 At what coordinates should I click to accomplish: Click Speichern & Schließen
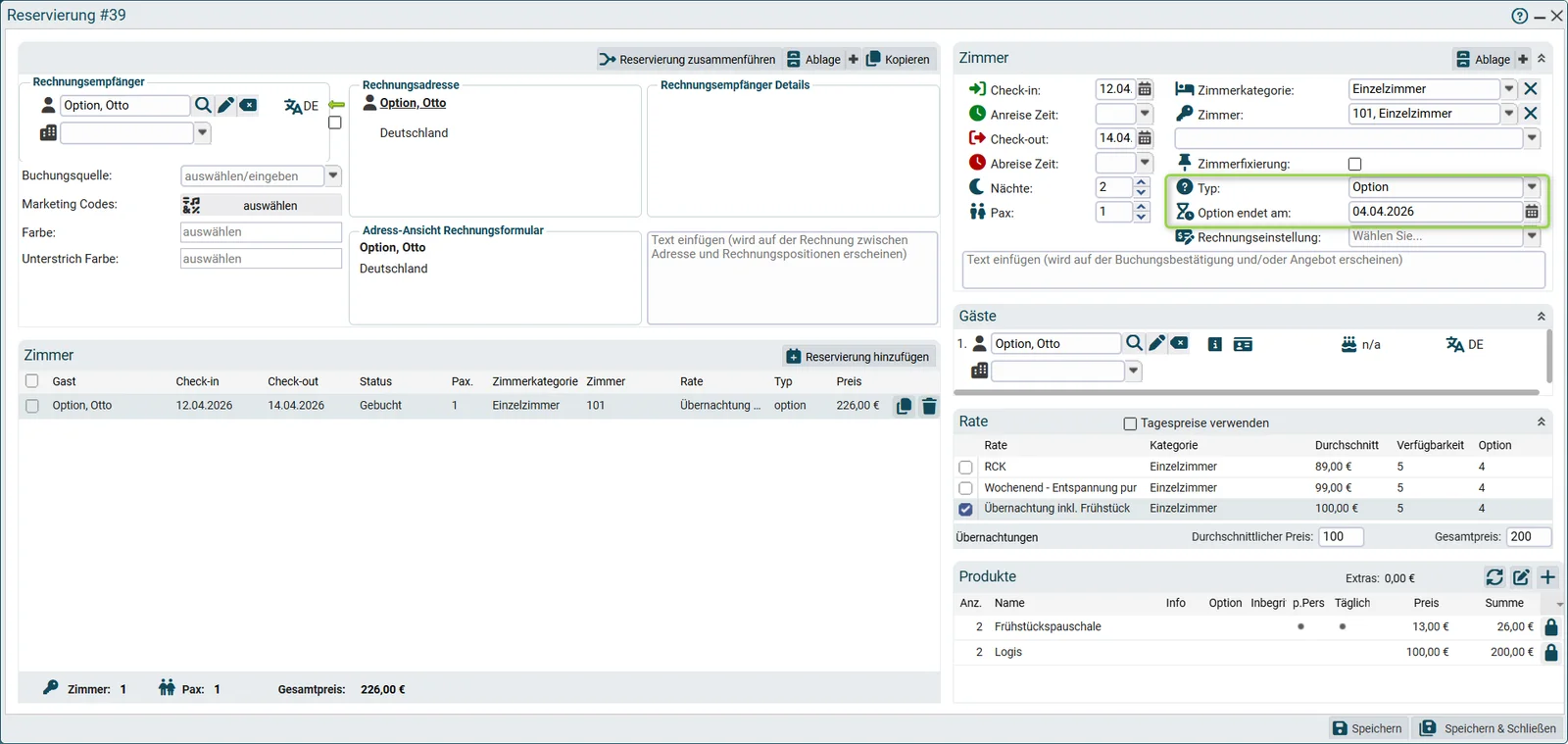(1489, 728)
